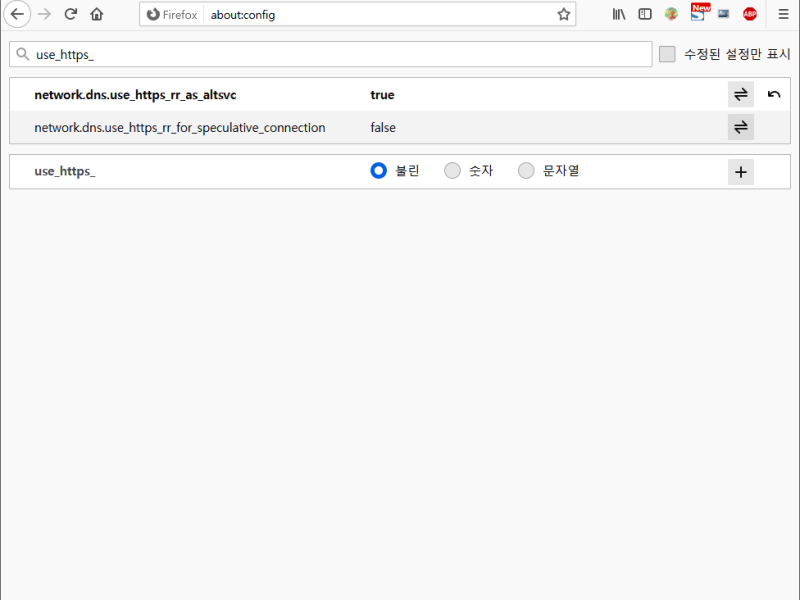Focus the preference search field
The height and width of the screenshot is (600, 800).
pos(331,54)
